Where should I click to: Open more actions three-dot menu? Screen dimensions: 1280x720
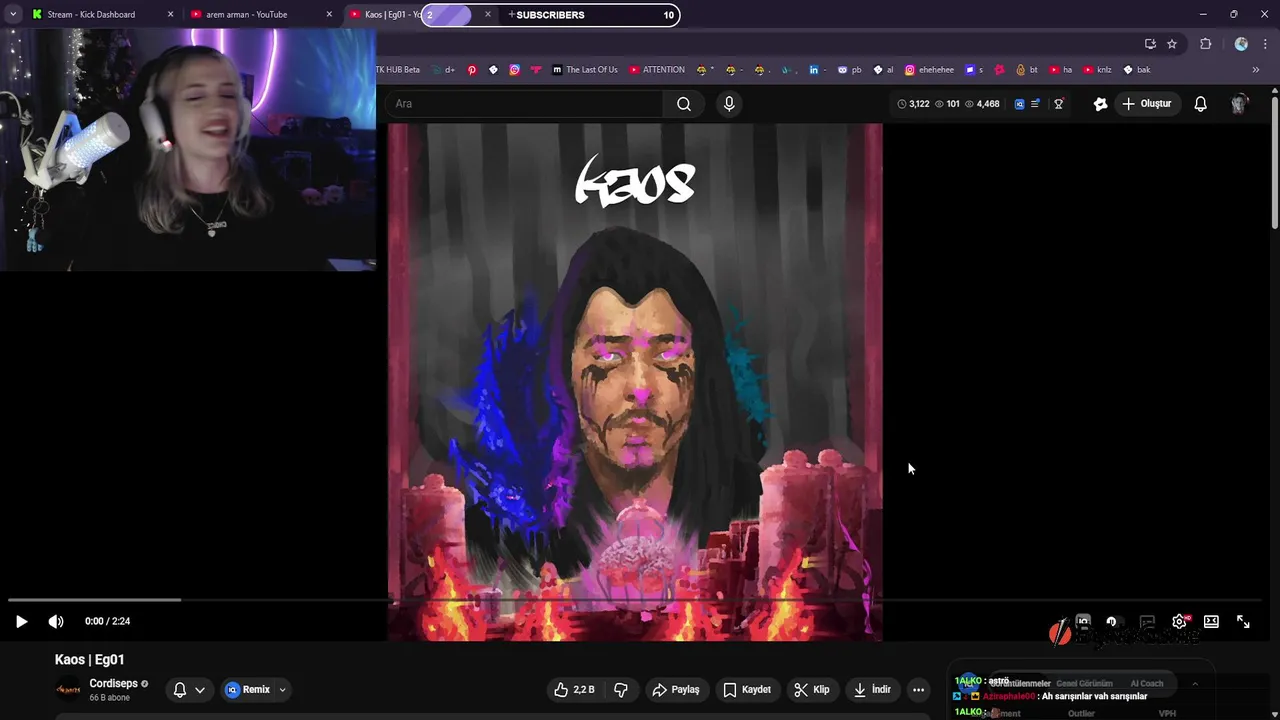(918, 689)
